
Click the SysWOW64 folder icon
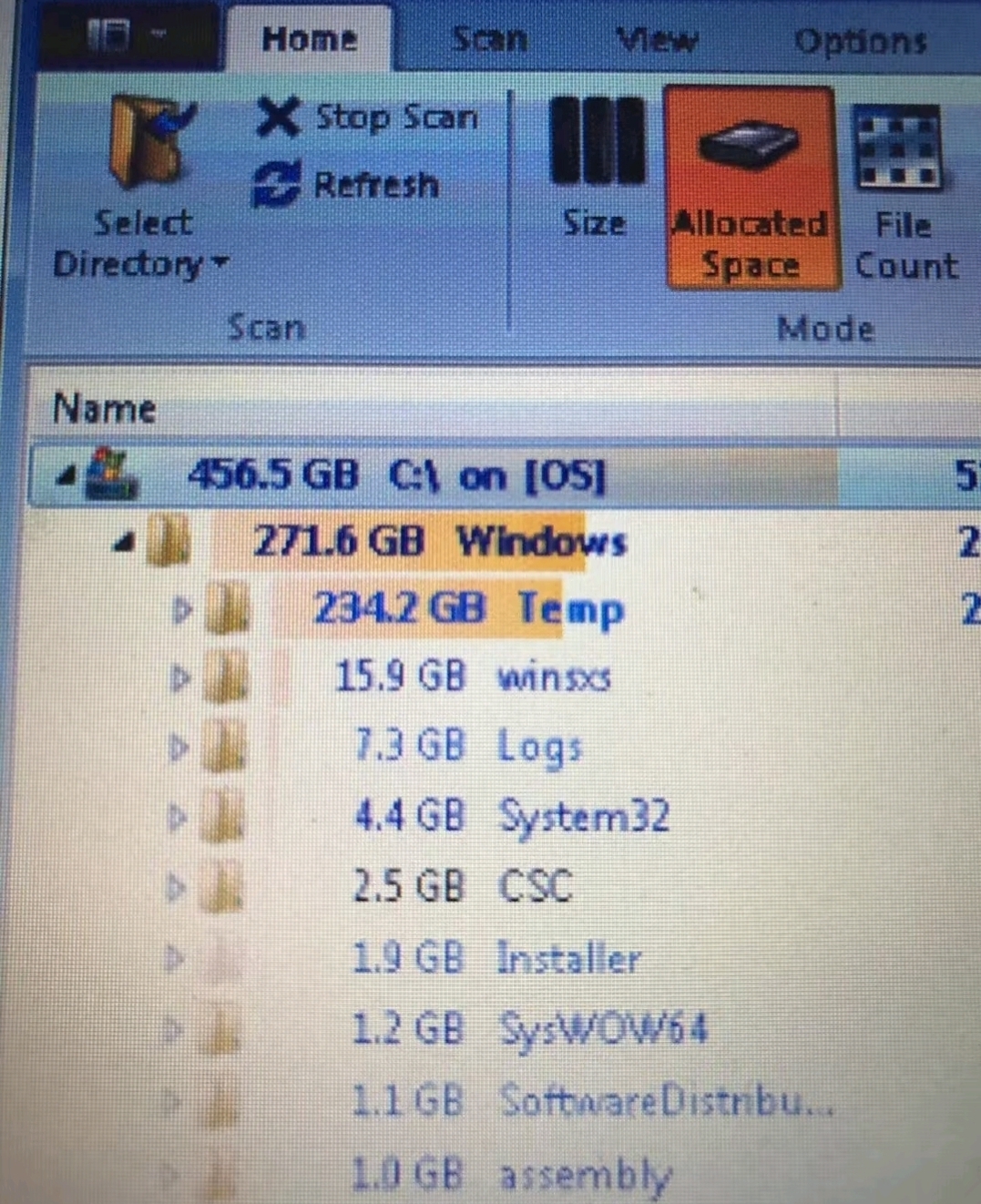(221, 1030)
